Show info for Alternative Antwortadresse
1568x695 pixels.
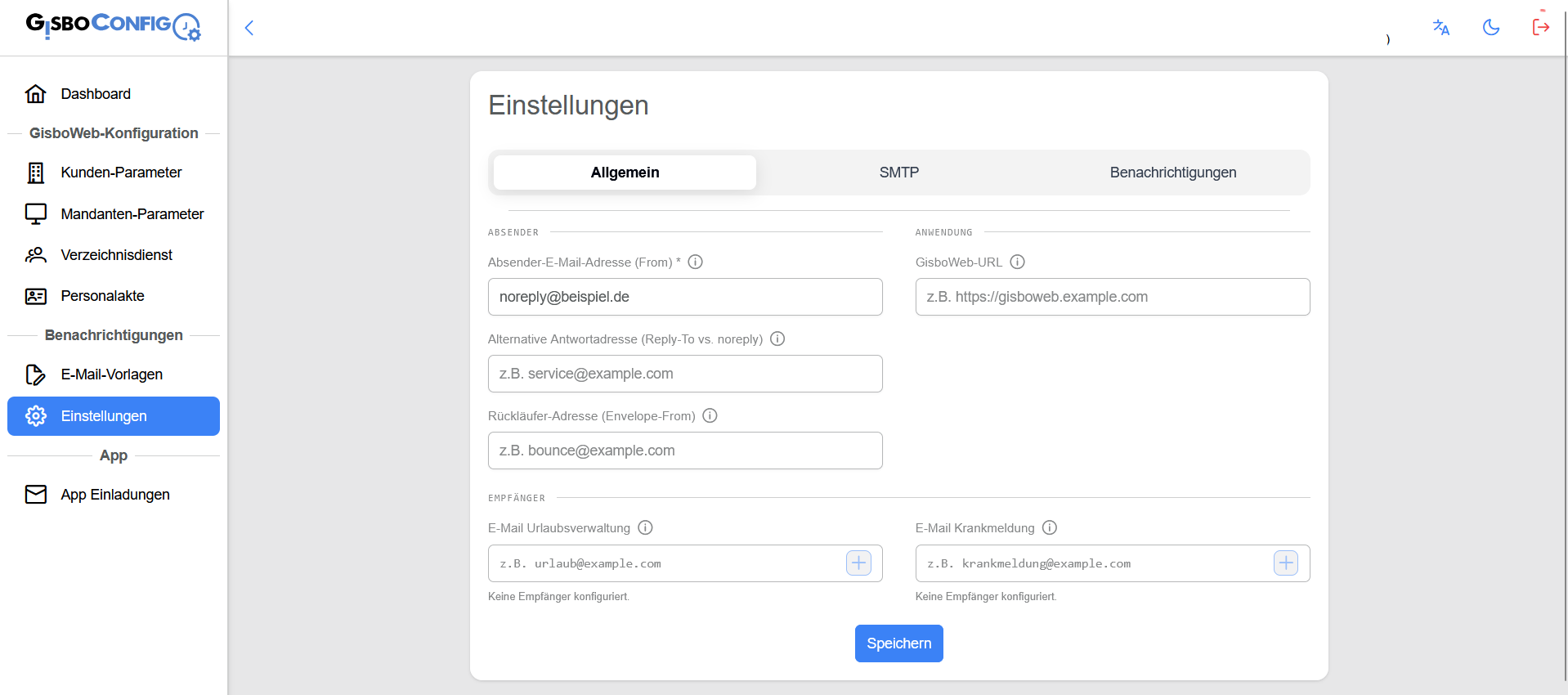point(778,339)
